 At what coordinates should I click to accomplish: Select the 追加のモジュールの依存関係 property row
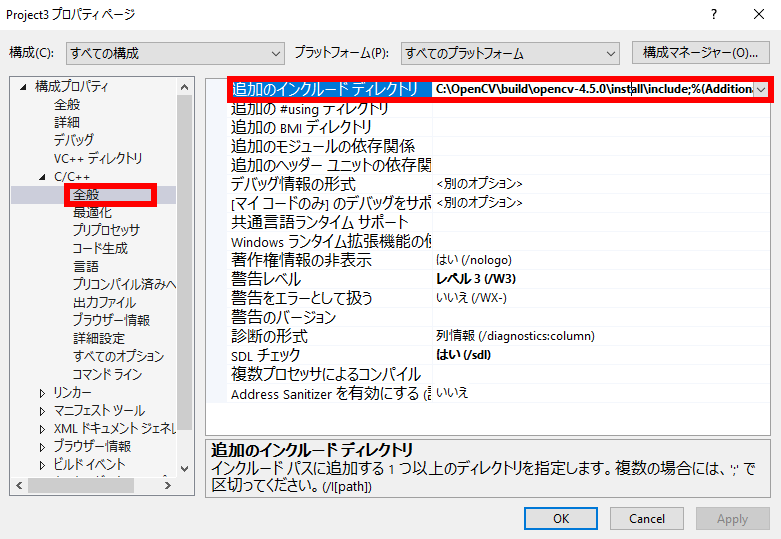498,146
